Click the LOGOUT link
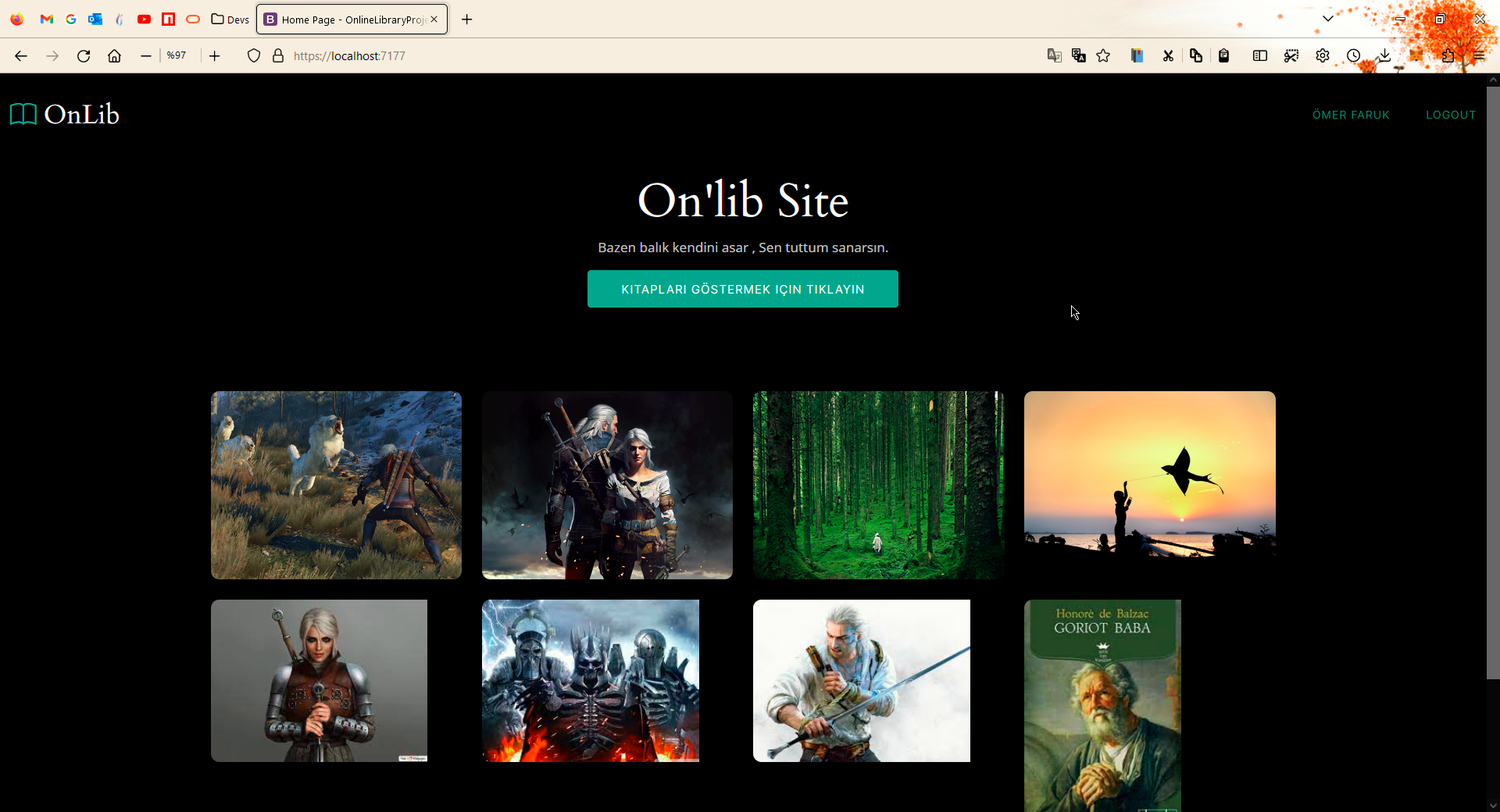The width and height of the screenshot is (1500, 812). point(1451,115)
